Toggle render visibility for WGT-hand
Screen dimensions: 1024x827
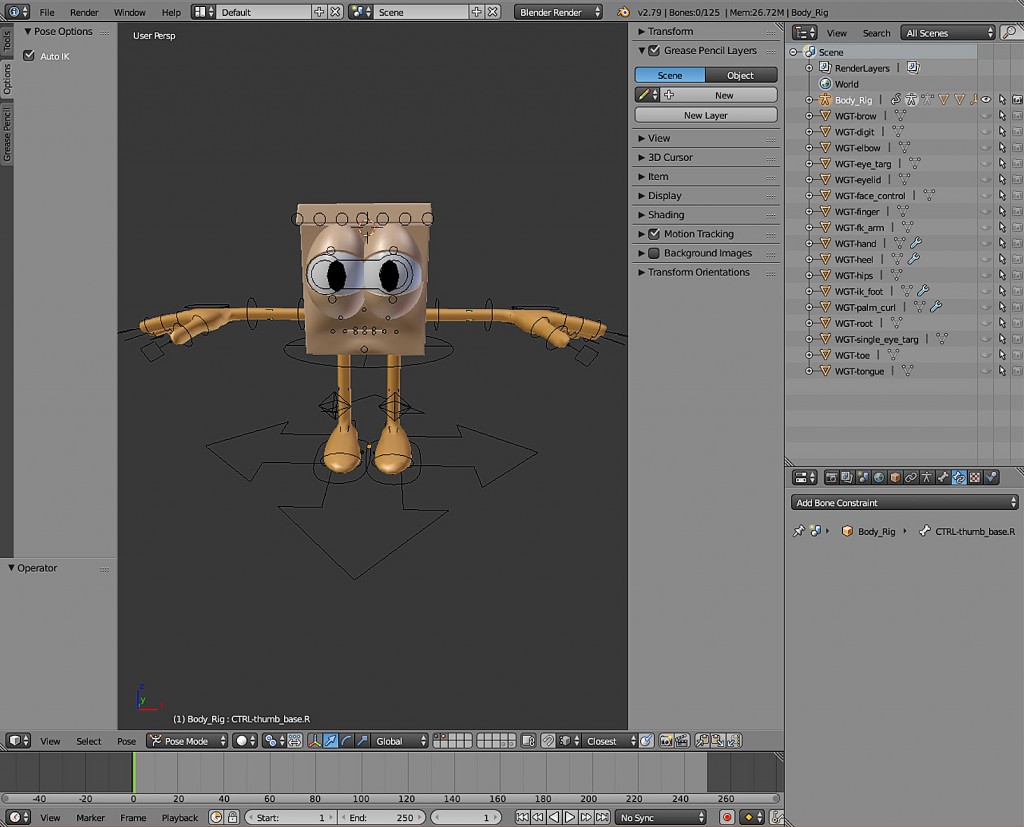coord(1016,243)
